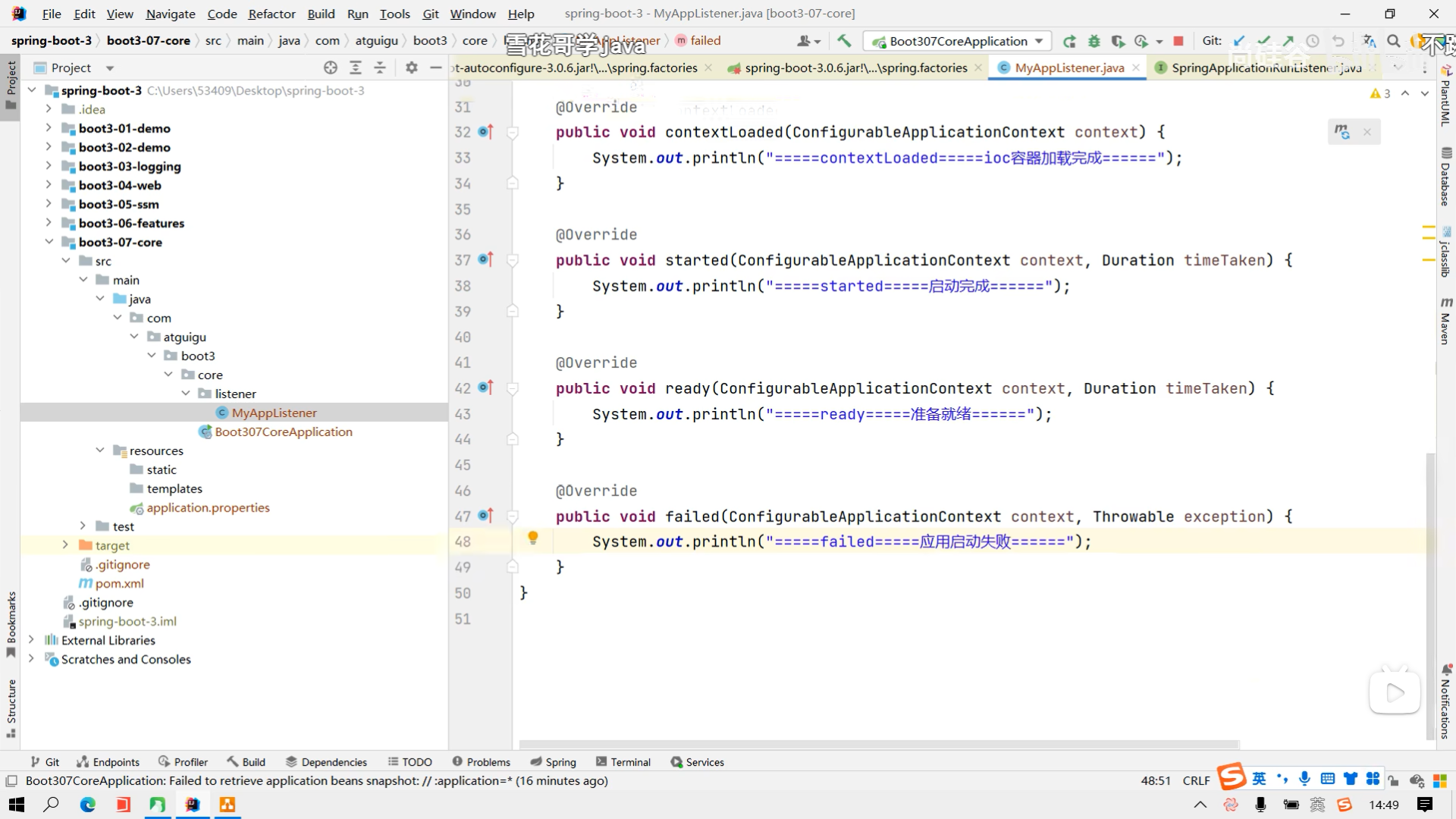
Task: Toggle fold marker for contextLoaded method
Action: (513, 132)
